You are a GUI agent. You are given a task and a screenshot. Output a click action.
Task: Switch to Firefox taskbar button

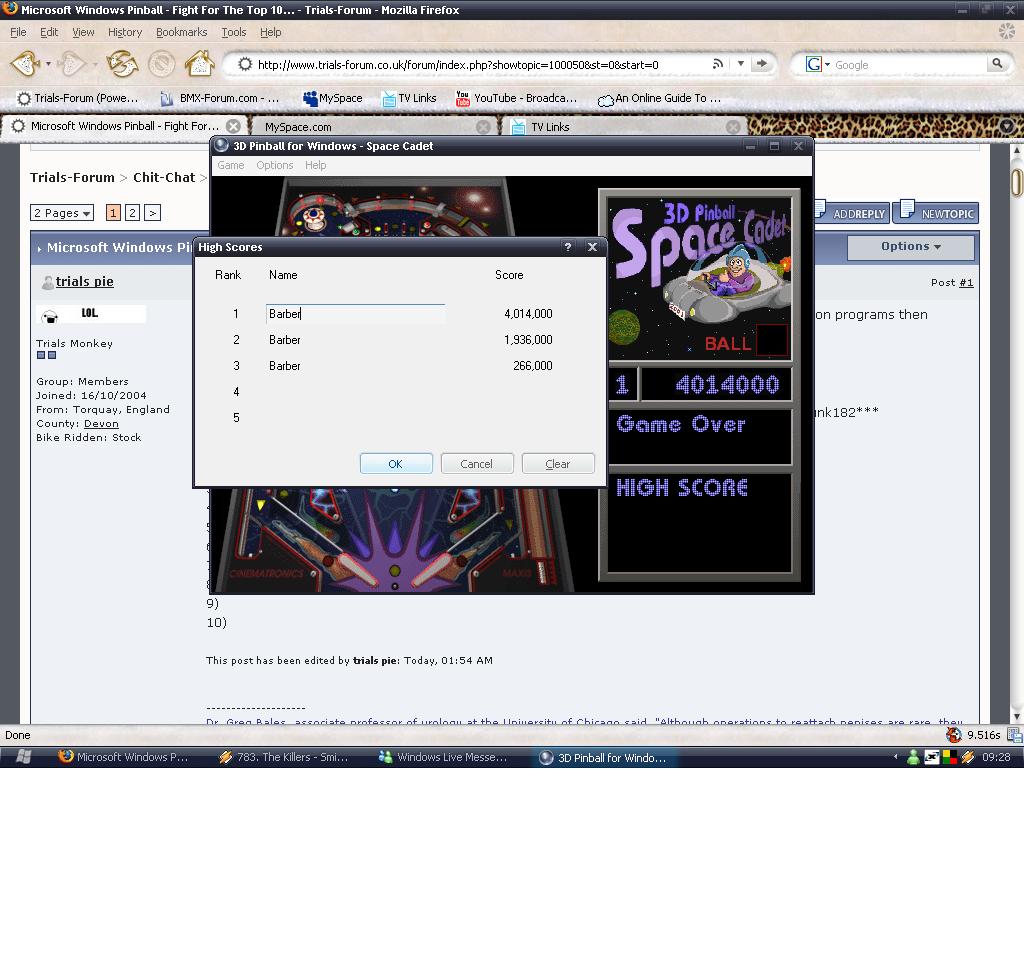pos(124,758)
